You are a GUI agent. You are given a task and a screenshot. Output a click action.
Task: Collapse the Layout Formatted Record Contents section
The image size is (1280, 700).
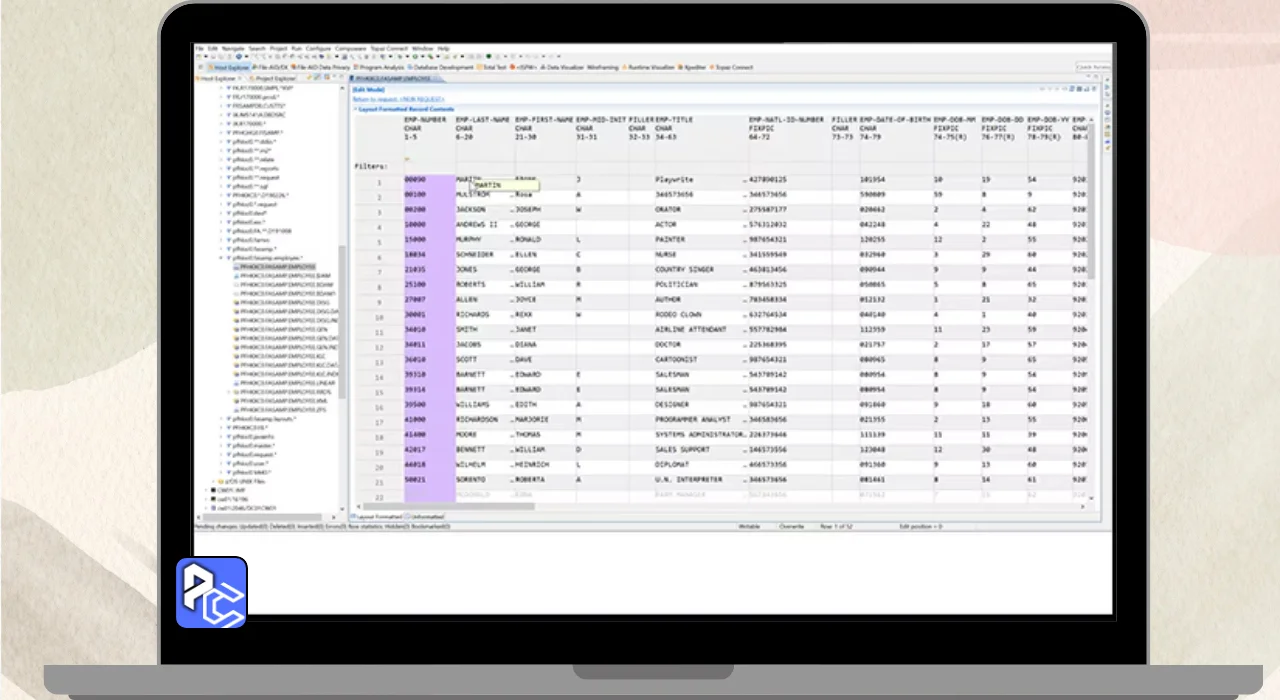click(x=354, y=109)
